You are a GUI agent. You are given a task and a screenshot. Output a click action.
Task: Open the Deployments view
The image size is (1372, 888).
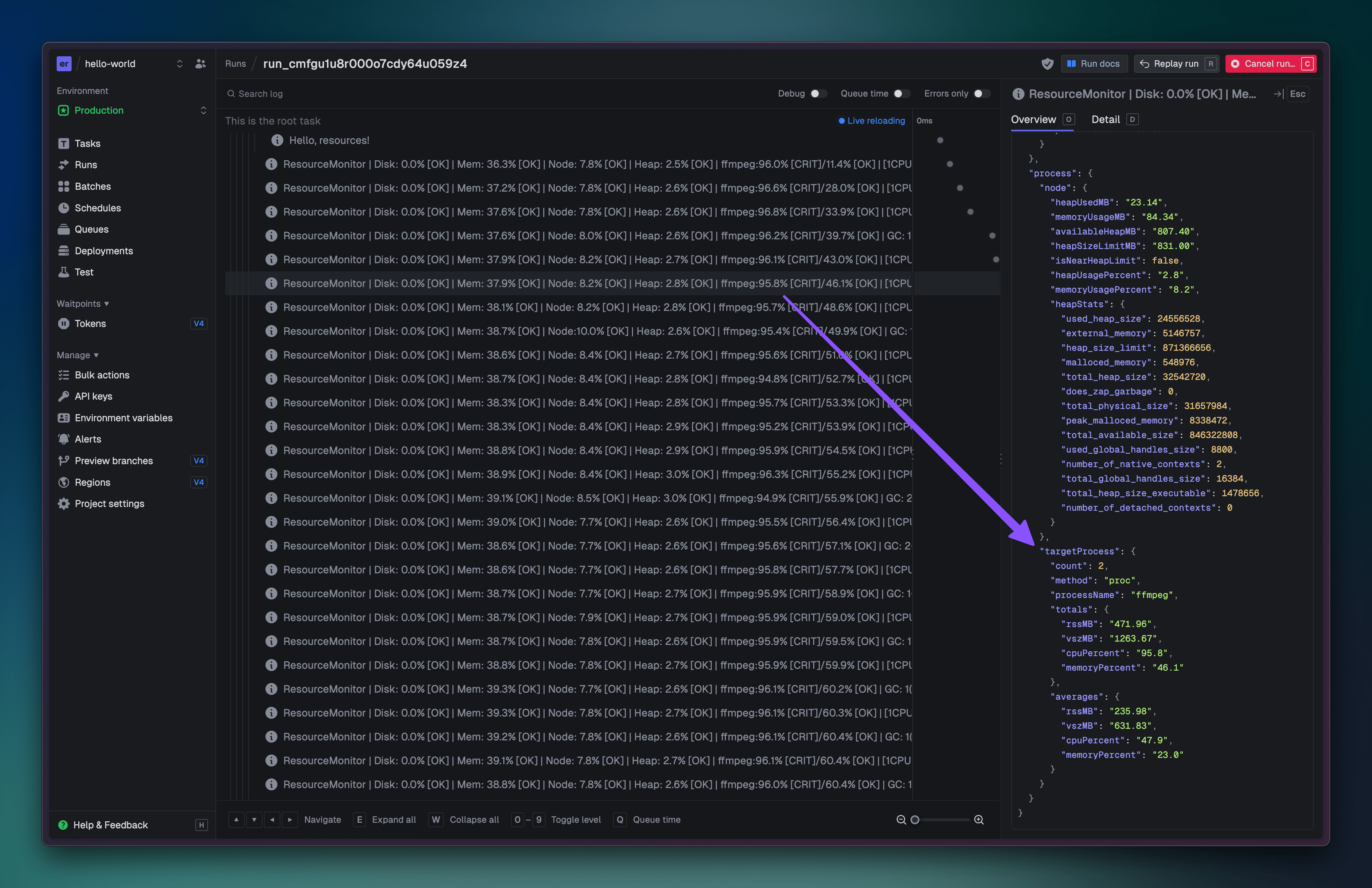[104, 251]
